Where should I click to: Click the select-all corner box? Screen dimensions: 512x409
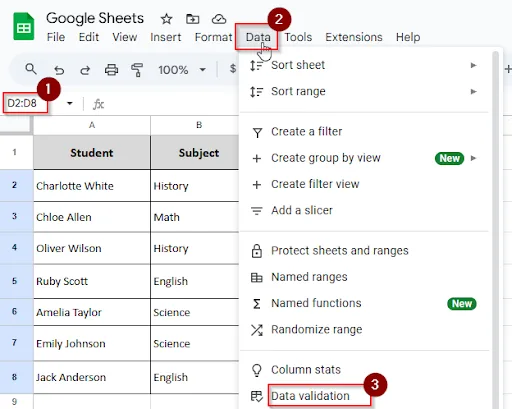16,125
